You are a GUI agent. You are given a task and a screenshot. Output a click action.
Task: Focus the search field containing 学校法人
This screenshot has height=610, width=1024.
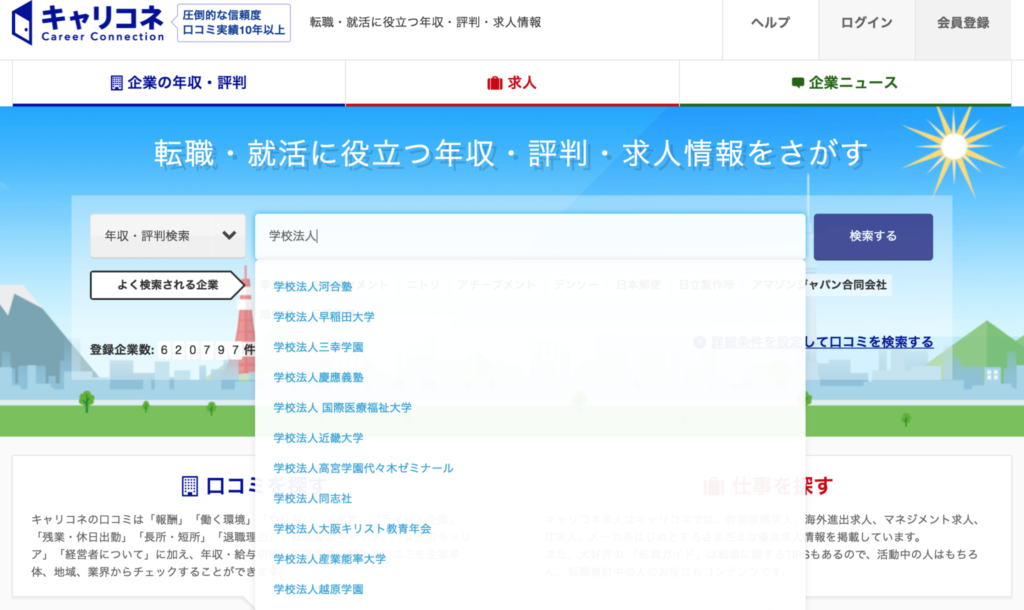point(530,236)
